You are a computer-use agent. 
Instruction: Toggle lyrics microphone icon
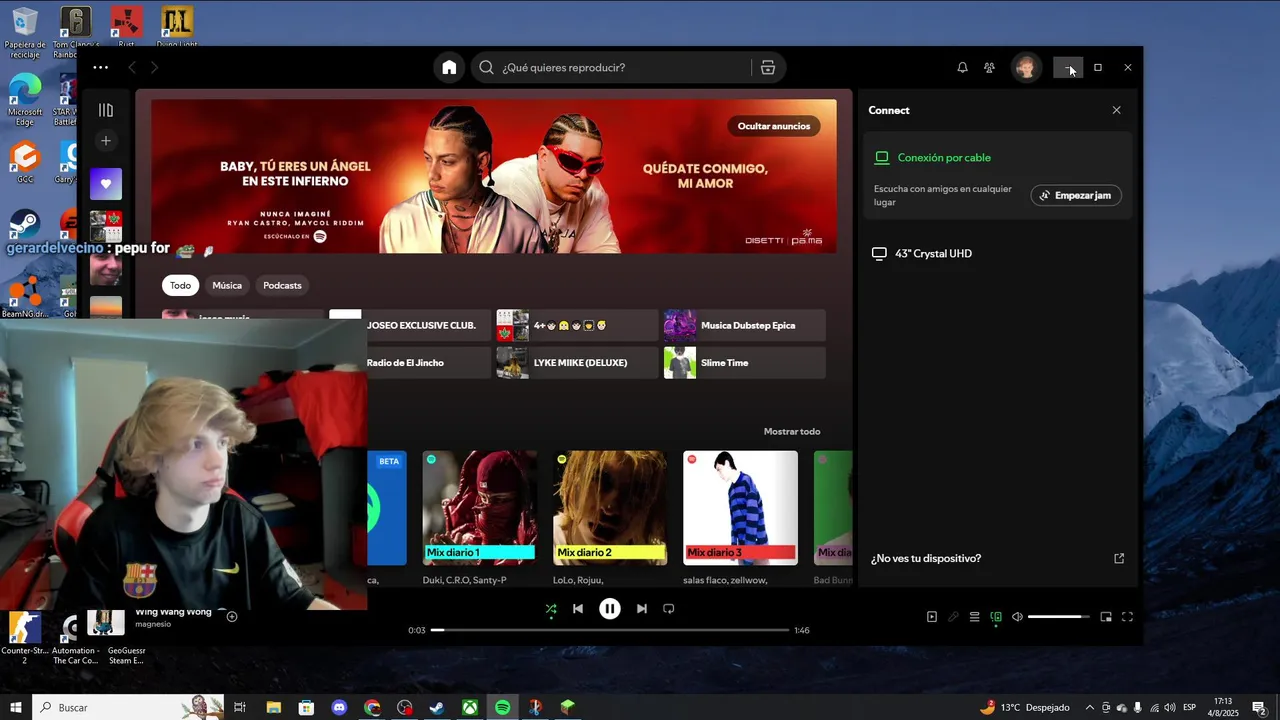click(x=953, y=617)
